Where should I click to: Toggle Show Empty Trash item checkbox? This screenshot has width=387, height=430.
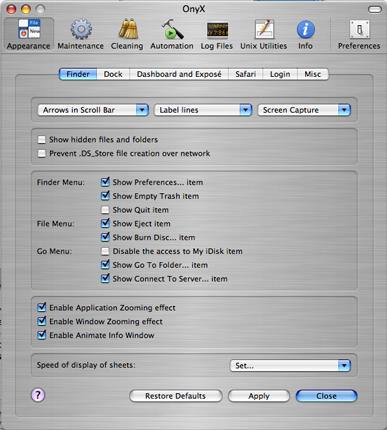tap(105, 196)
